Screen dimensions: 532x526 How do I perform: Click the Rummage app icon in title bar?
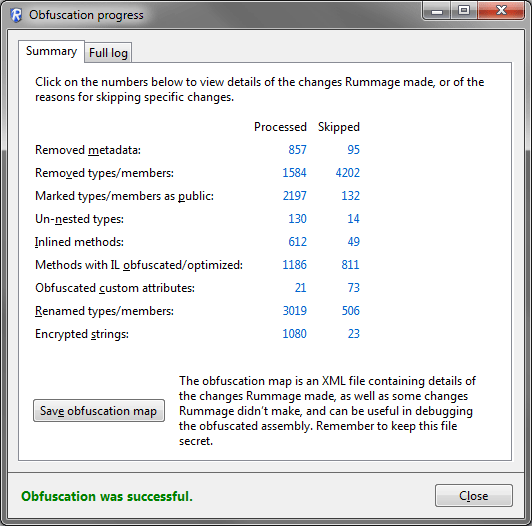[x=16, y=15]
